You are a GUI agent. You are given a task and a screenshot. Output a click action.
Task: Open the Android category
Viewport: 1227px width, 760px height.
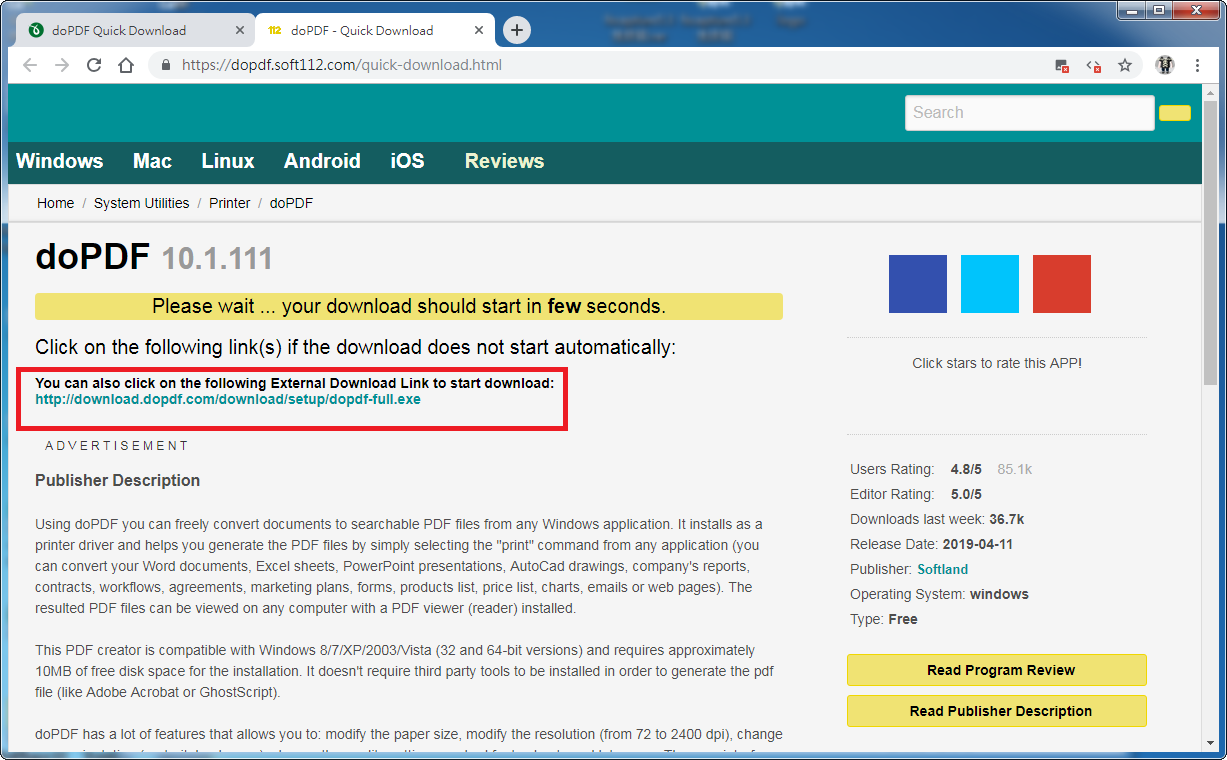pyautogui.click(x=322, y=161)
